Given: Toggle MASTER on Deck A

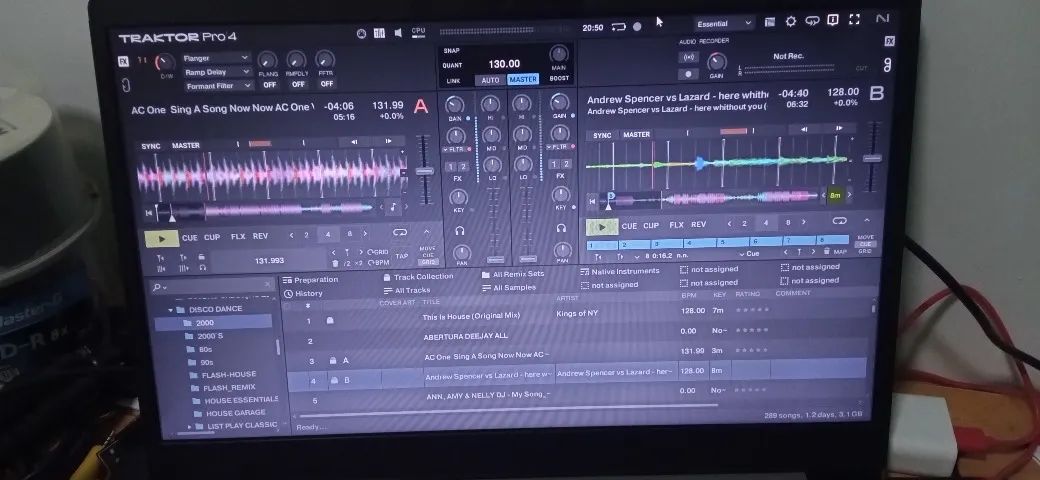Looking at the screenshot, I should [x=186, y=145].
